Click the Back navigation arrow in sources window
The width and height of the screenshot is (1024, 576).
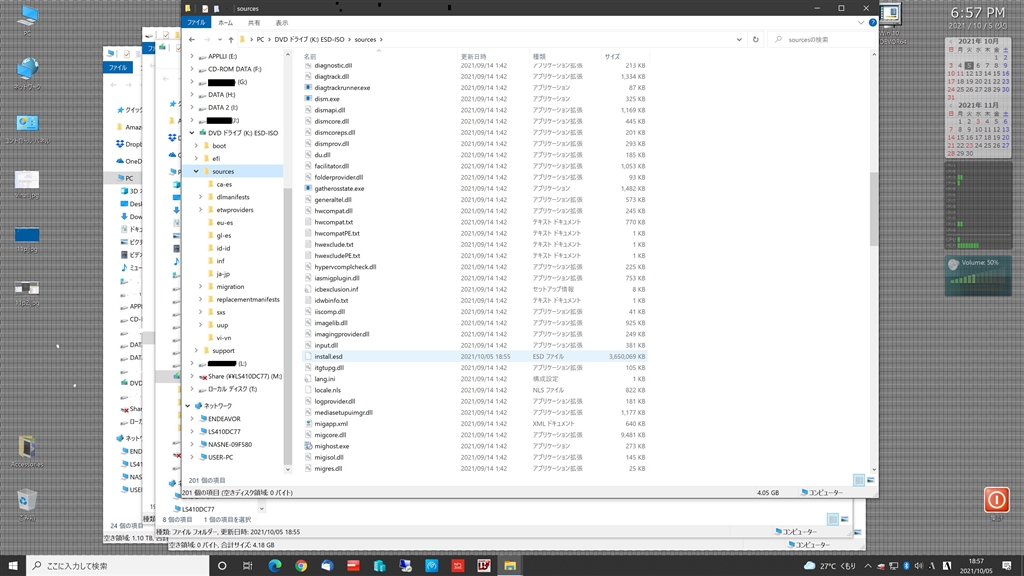192,40
